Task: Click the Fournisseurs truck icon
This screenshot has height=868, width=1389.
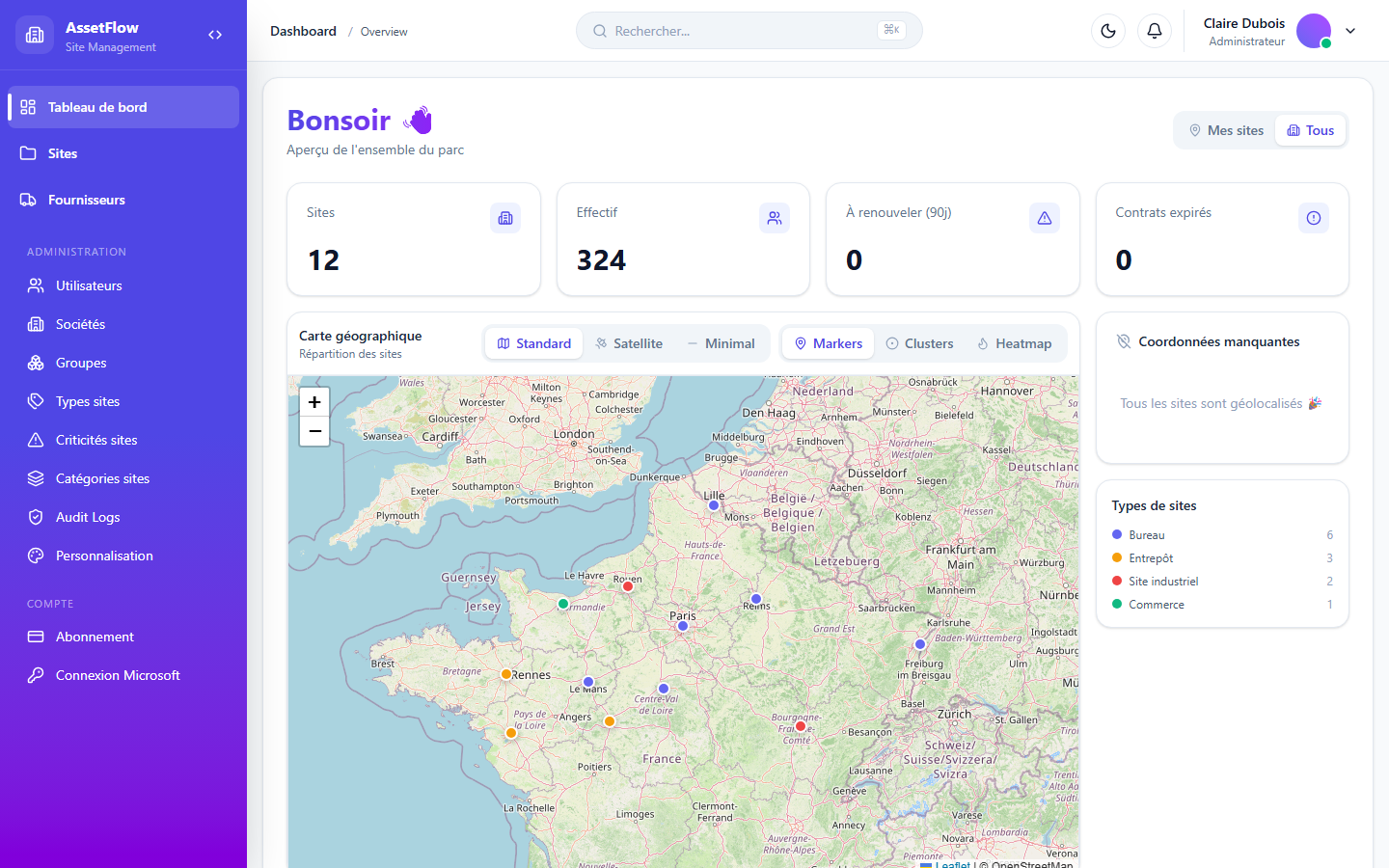Action: [x=28, y=200]
